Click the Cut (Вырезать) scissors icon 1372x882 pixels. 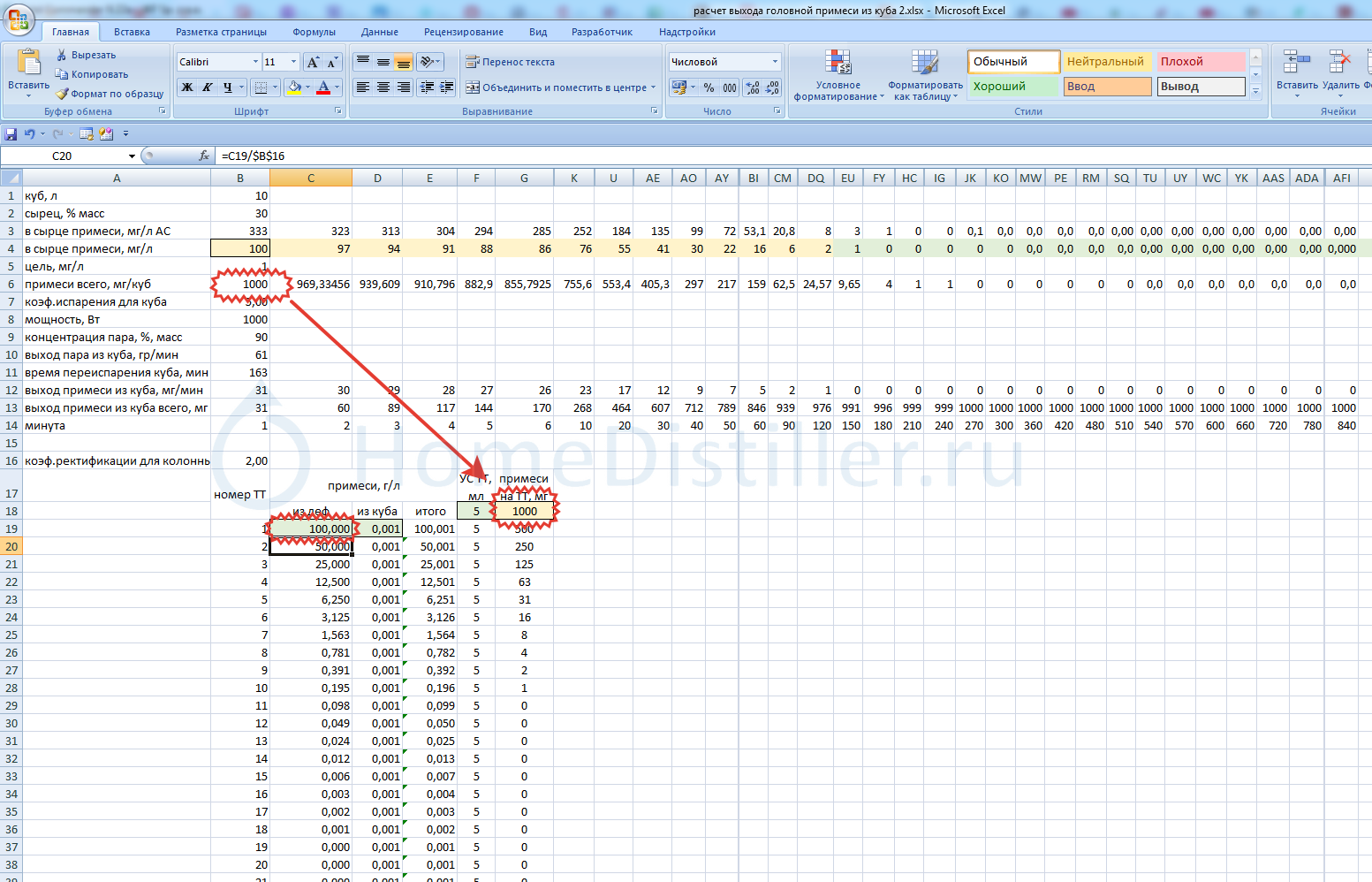point(62,55)
